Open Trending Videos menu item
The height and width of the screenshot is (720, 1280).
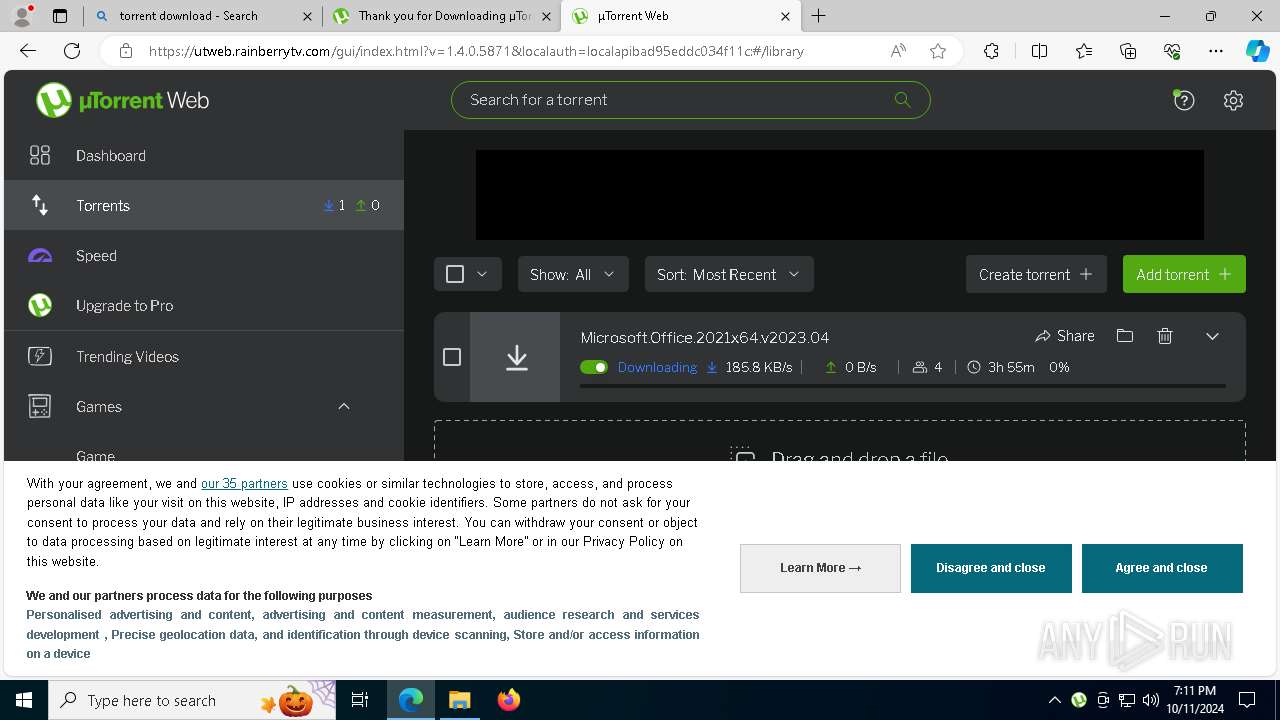point(204,356)
